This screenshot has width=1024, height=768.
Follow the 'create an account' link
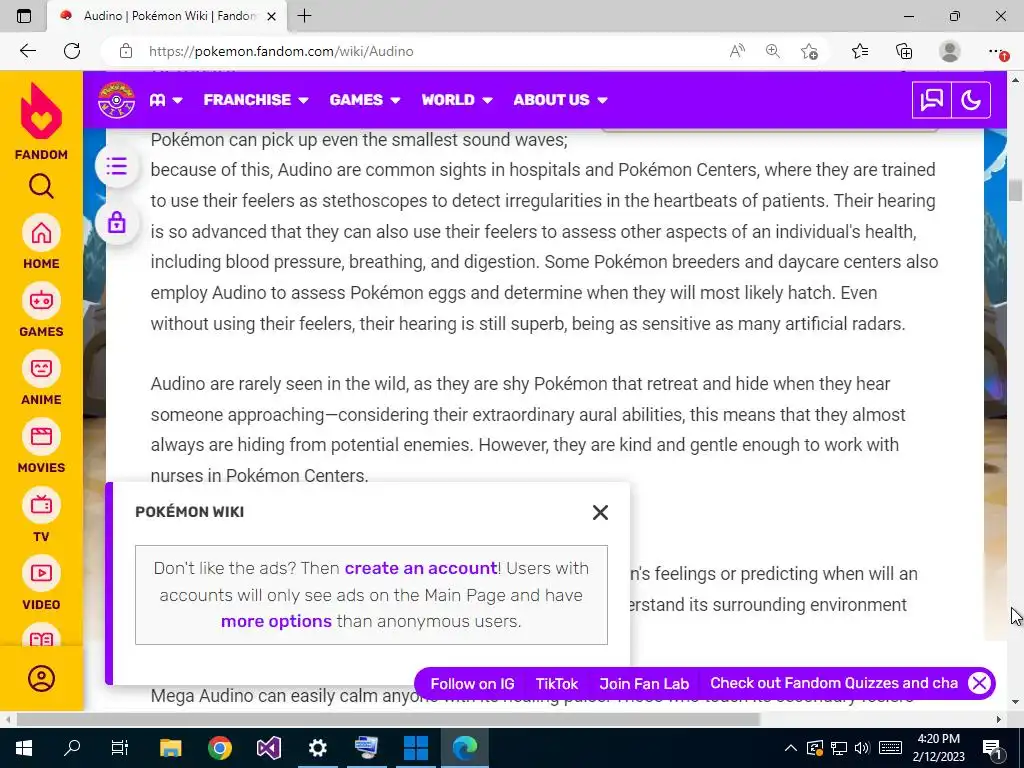[421, 568]
